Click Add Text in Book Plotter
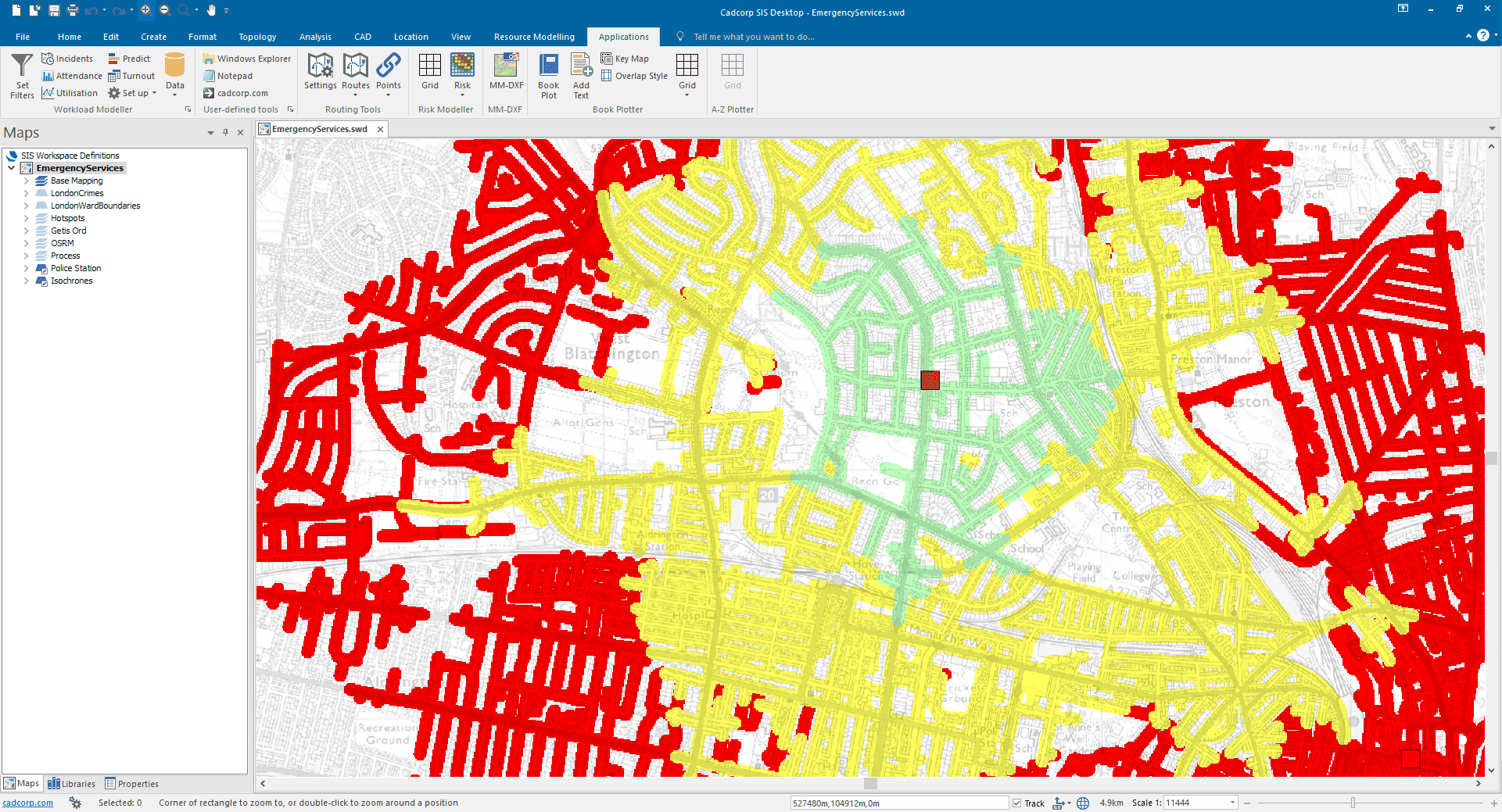This screenshot has height=812, width=1502. 581,76
